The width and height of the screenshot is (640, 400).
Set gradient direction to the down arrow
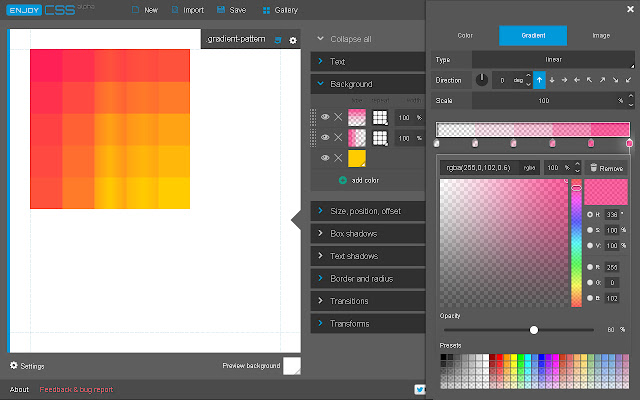(x=552, y=80)
